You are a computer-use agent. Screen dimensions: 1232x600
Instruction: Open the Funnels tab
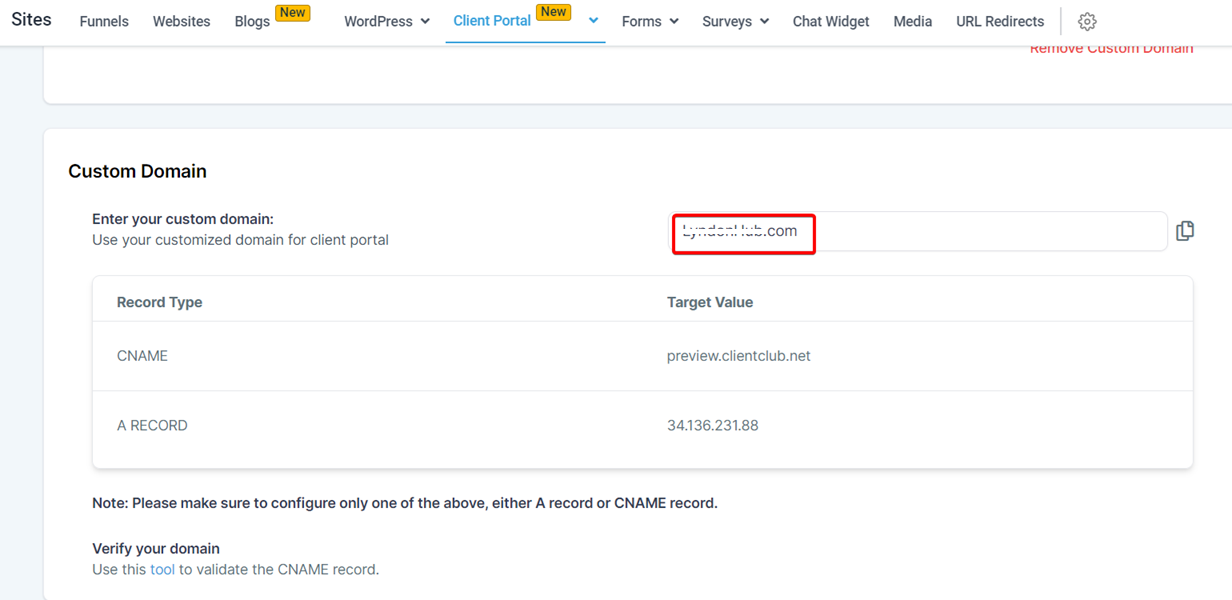tap(104, 21)
